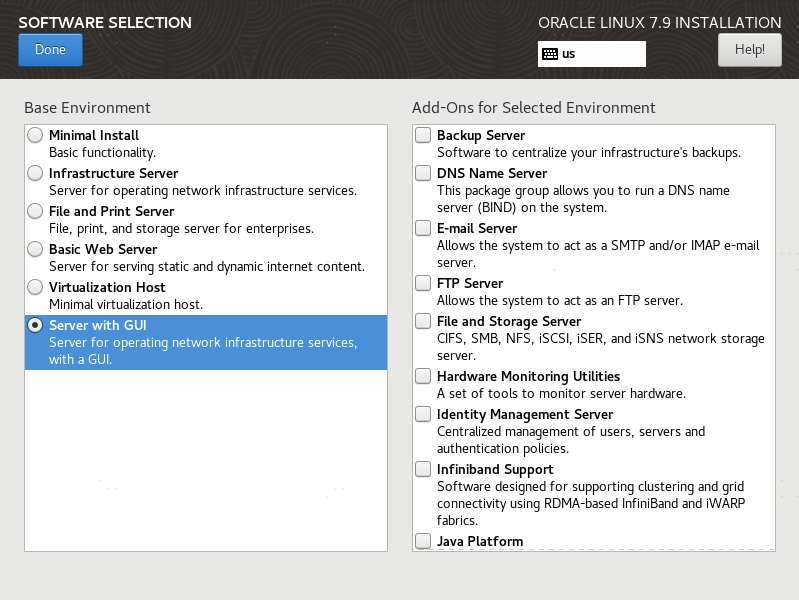Click the us keyboard layout field
This screenshot has height=600, width=799.
[x=600, y=54]
